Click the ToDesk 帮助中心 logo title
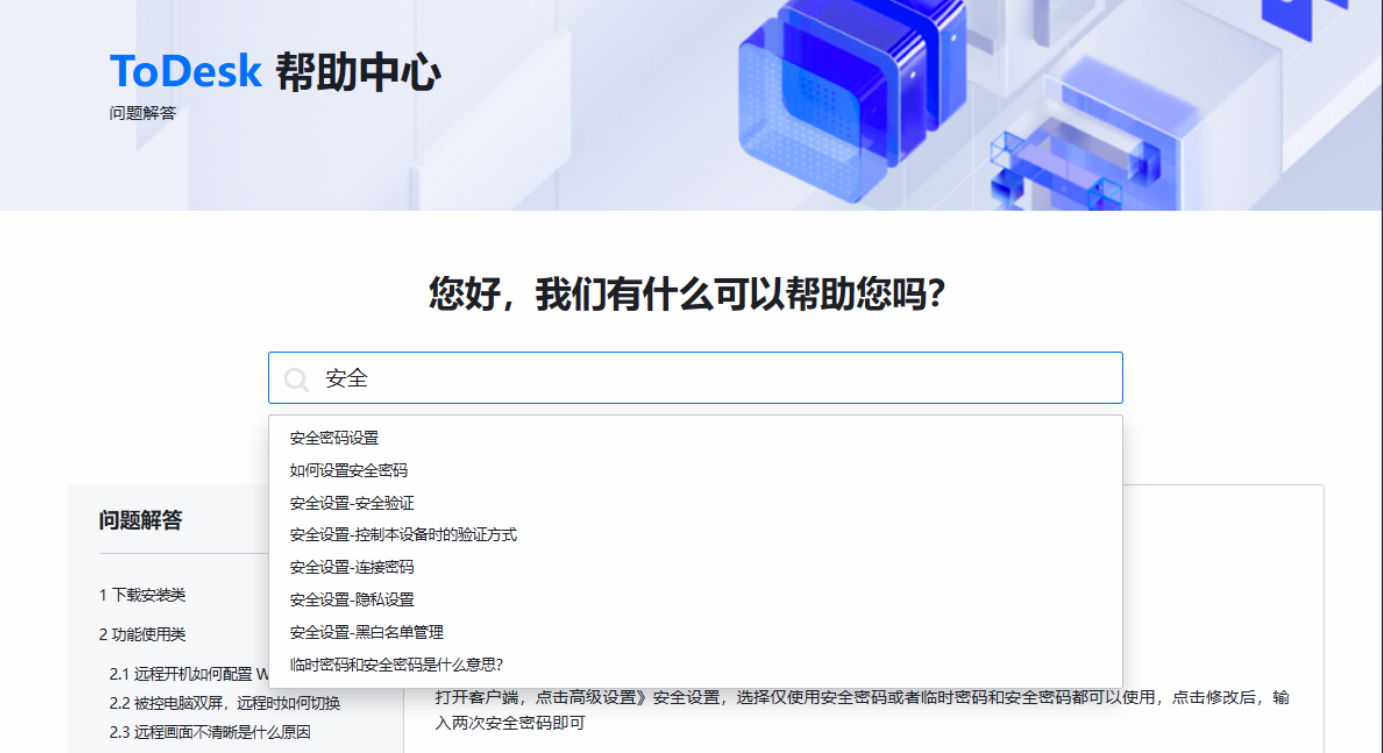 coord(275,72)
